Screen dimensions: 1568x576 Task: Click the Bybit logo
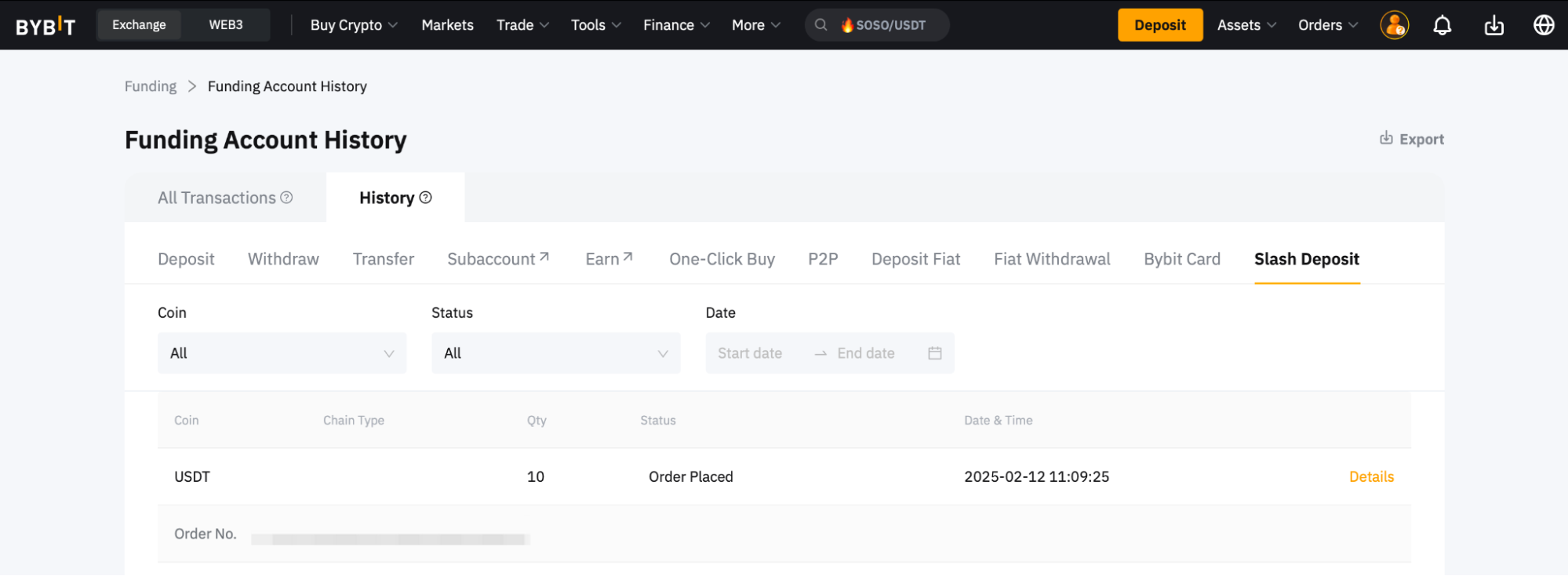(x=45, y=26)
